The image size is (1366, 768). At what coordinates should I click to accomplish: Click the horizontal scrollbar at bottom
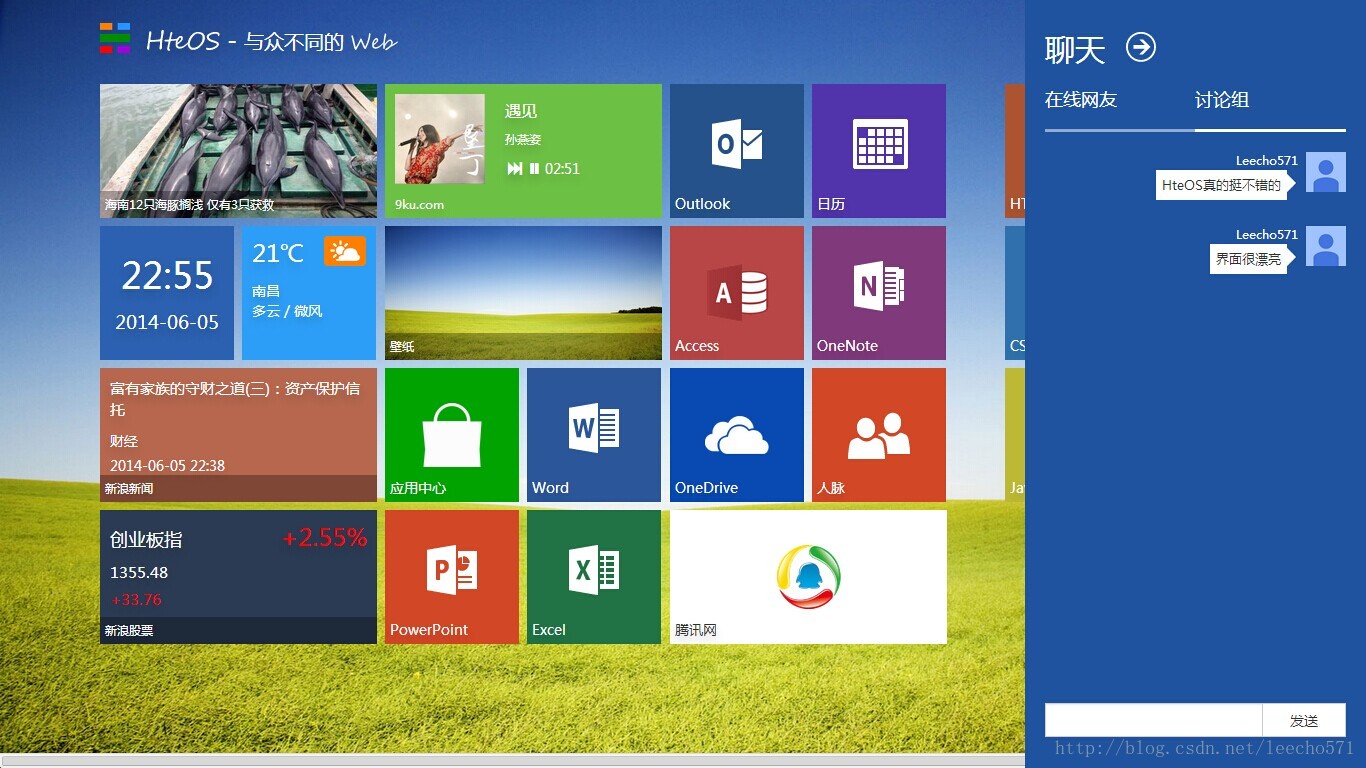pyautogui.click(x=512, y=760)
